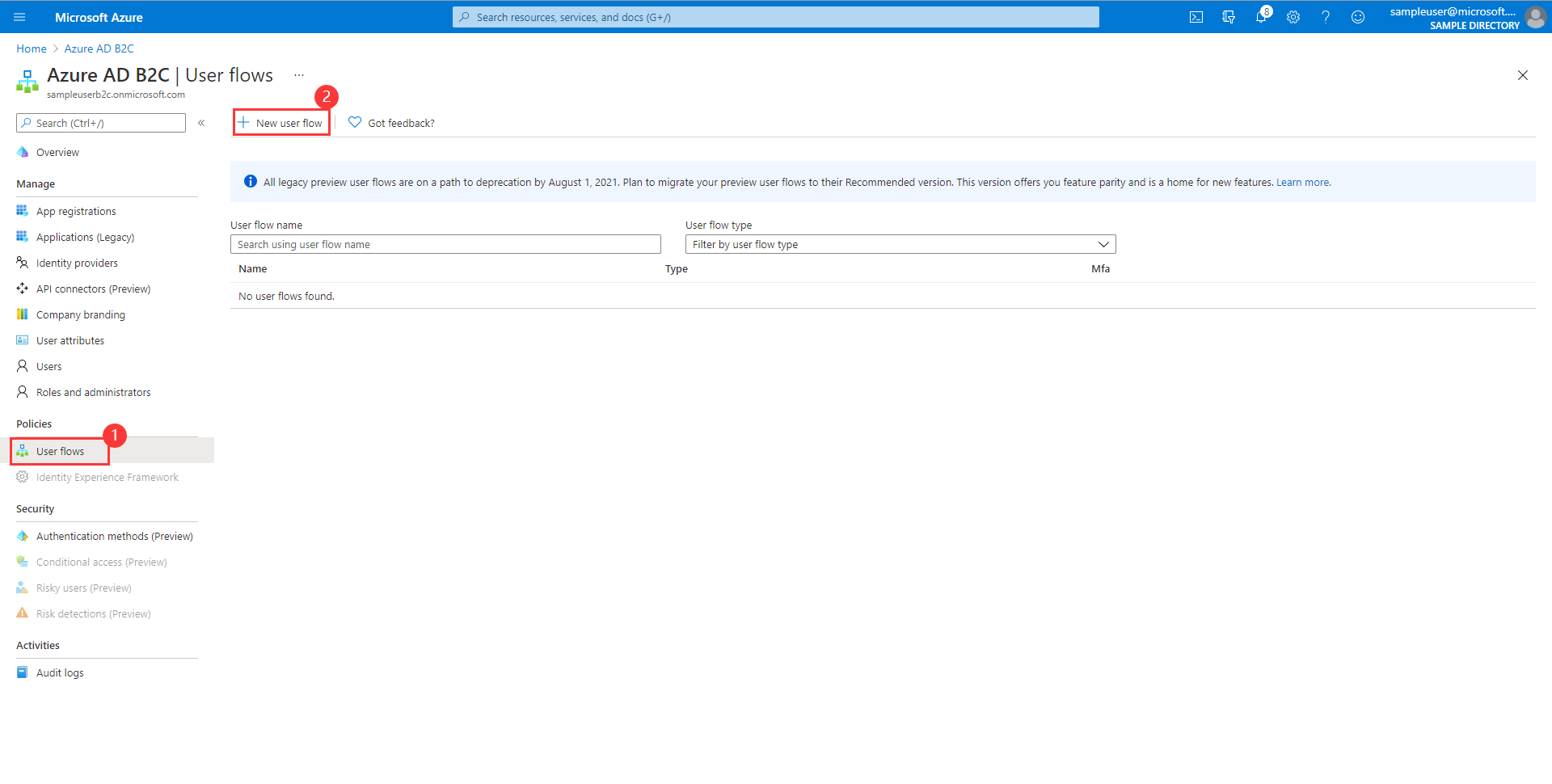
Task: Expand the Filter by user flow type dropdown
Action: (900, 244)
